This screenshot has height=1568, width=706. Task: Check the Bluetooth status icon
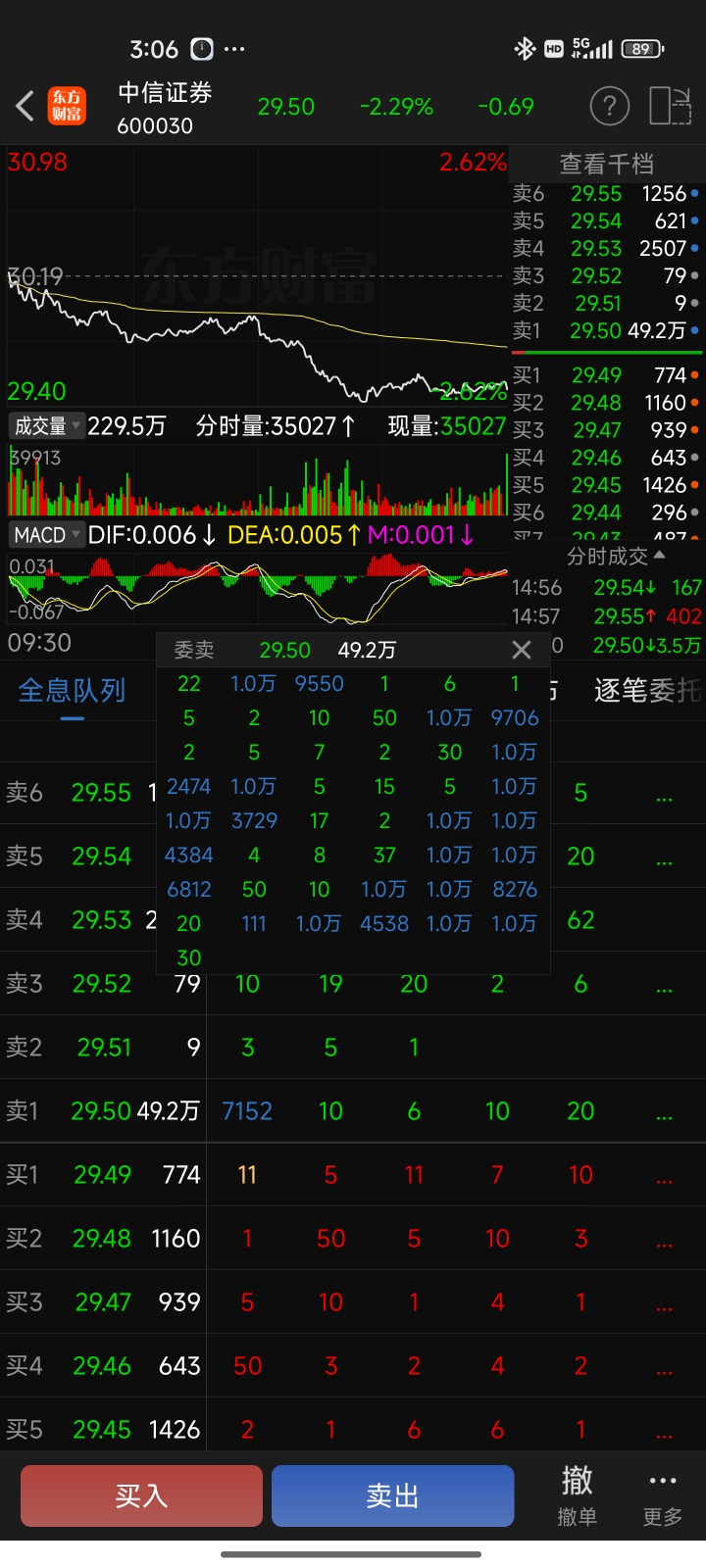(525, 49)
